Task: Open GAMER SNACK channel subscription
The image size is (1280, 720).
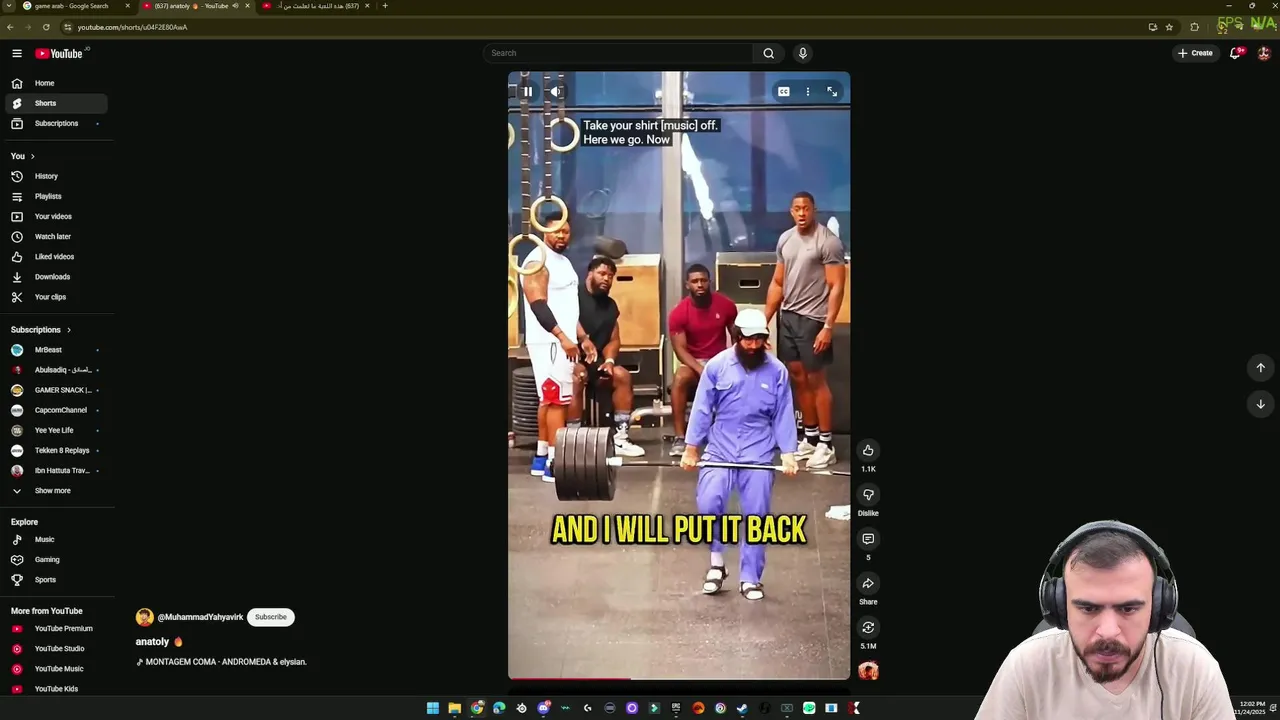Action: click(x=55, y=390)
